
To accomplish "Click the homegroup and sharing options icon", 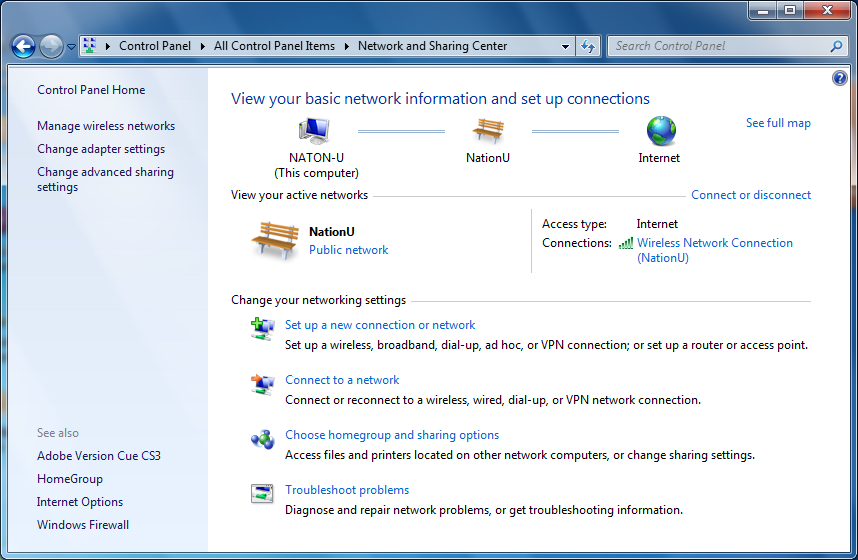I will tap(262, 439).
